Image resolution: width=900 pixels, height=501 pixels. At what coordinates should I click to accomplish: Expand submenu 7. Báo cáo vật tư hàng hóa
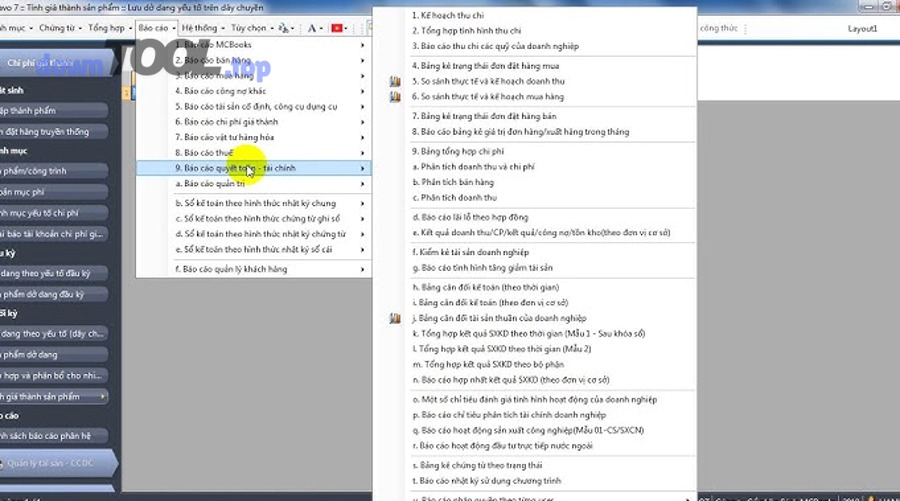coord(254,137)
